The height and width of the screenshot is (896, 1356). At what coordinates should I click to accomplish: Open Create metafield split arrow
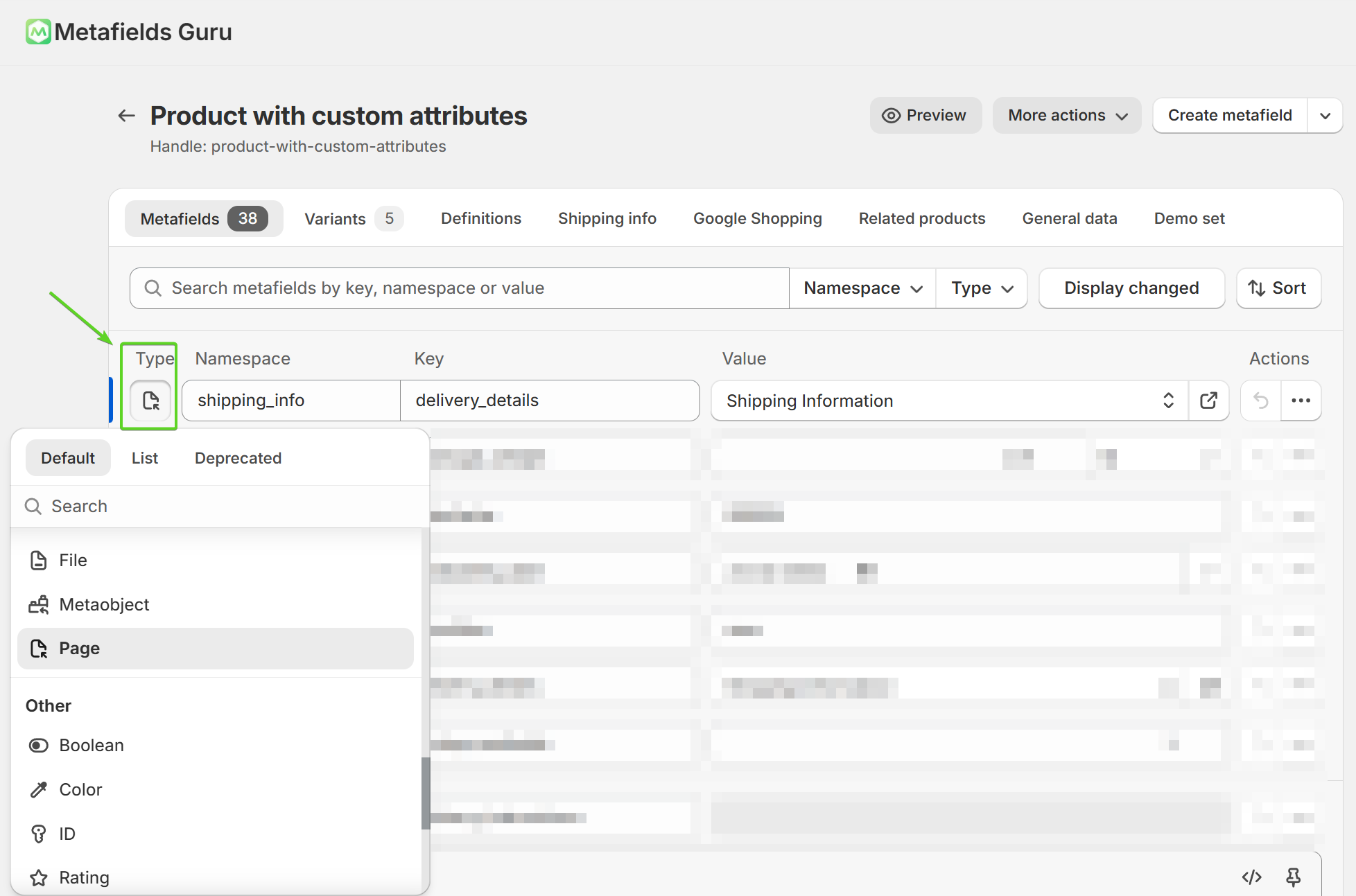pyautogui.click(x=1325, y=115)
